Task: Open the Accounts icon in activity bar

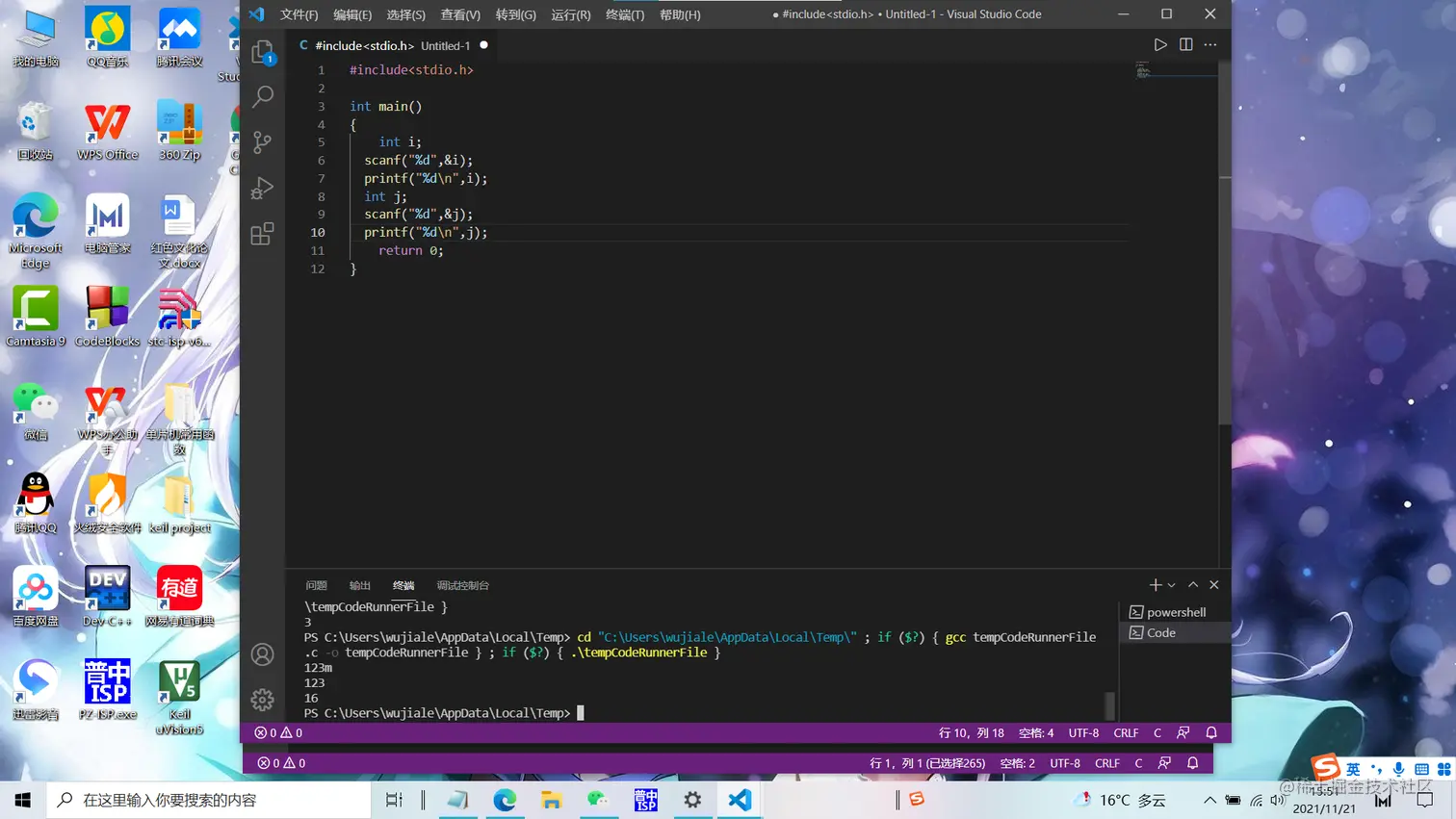Action: tap(262, 654)
